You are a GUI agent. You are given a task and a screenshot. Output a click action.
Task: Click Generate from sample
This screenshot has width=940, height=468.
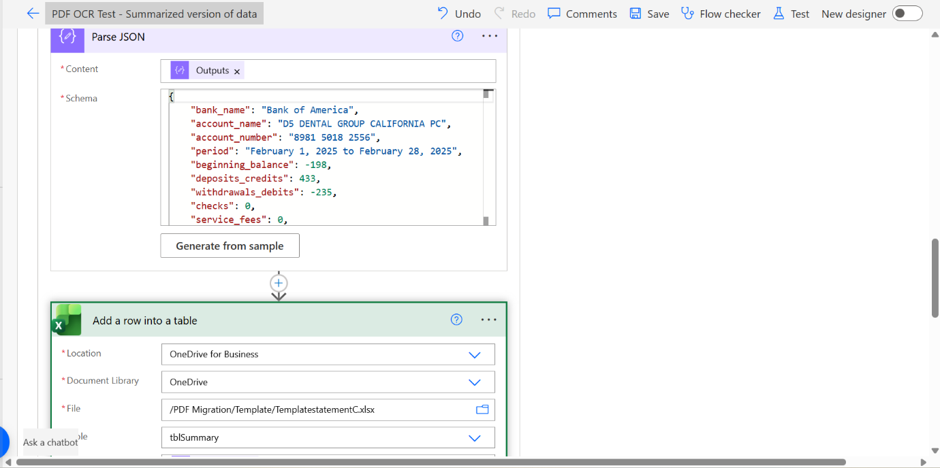pyautogui.click(x=230, y=246)
